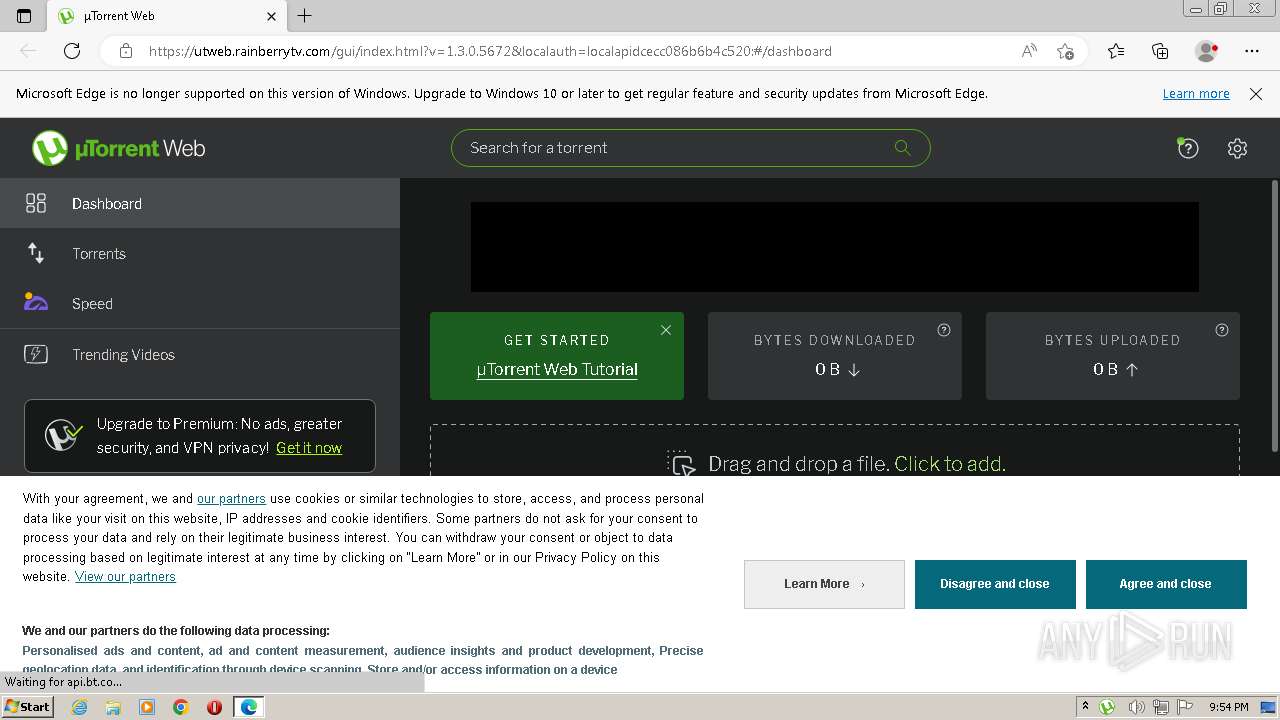The image size is (1280, 720).
Task: Open Edge Learn more link
Action: [x=1196, y=93]
